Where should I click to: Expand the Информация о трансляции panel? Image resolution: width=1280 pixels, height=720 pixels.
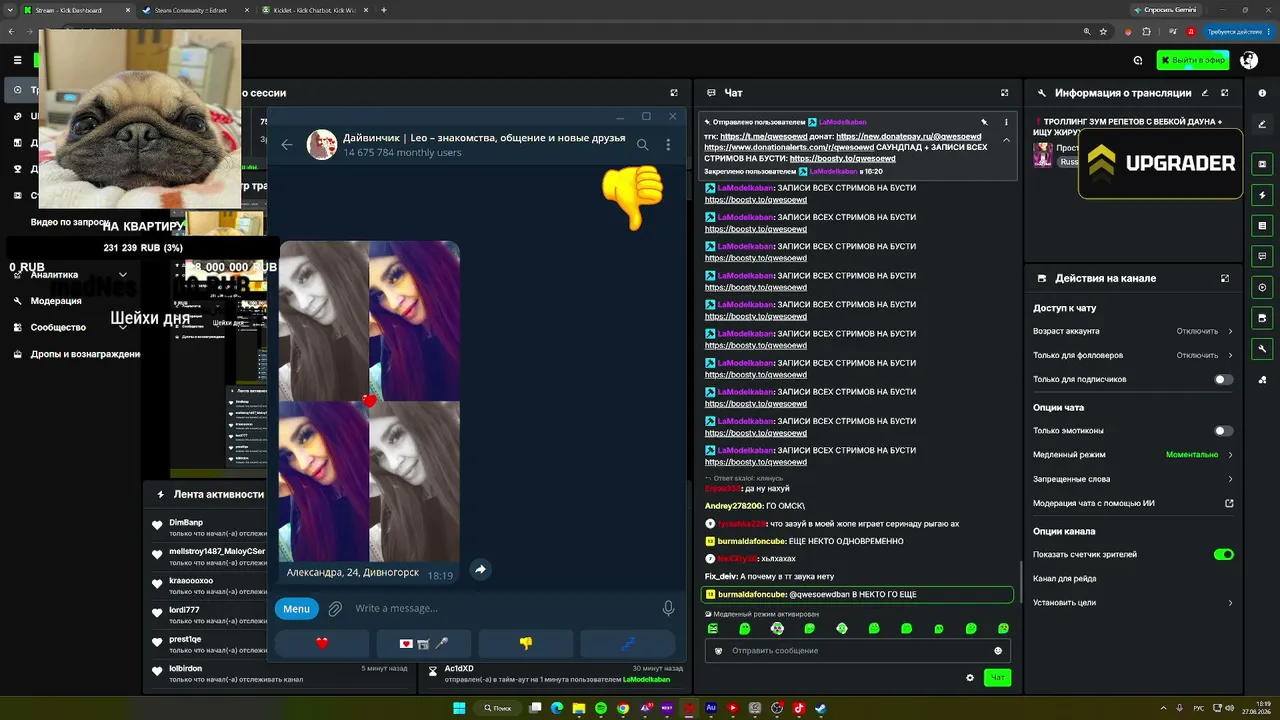1225,93
